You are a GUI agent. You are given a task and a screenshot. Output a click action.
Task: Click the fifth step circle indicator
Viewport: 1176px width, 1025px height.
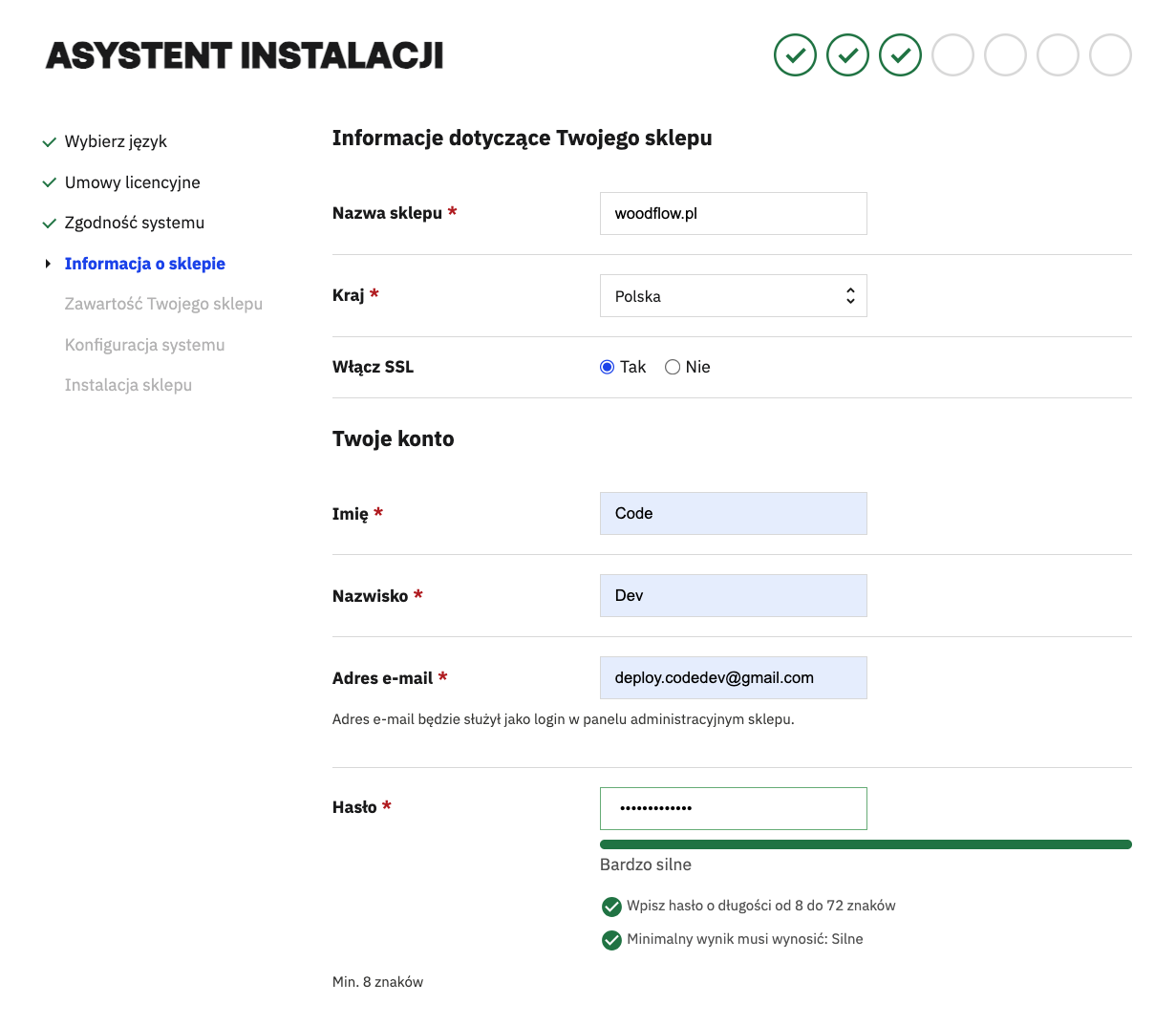1005,55
